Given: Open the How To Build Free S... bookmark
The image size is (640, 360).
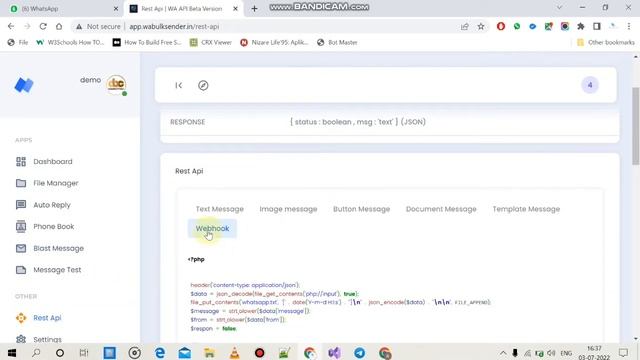Looking at the screenshot, I should coord(147,42).
